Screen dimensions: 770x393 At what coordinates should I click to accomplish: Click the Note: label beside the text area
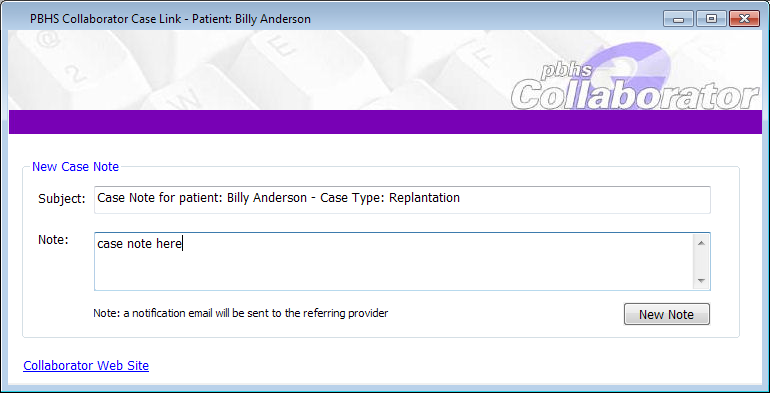tap(53, 240)
